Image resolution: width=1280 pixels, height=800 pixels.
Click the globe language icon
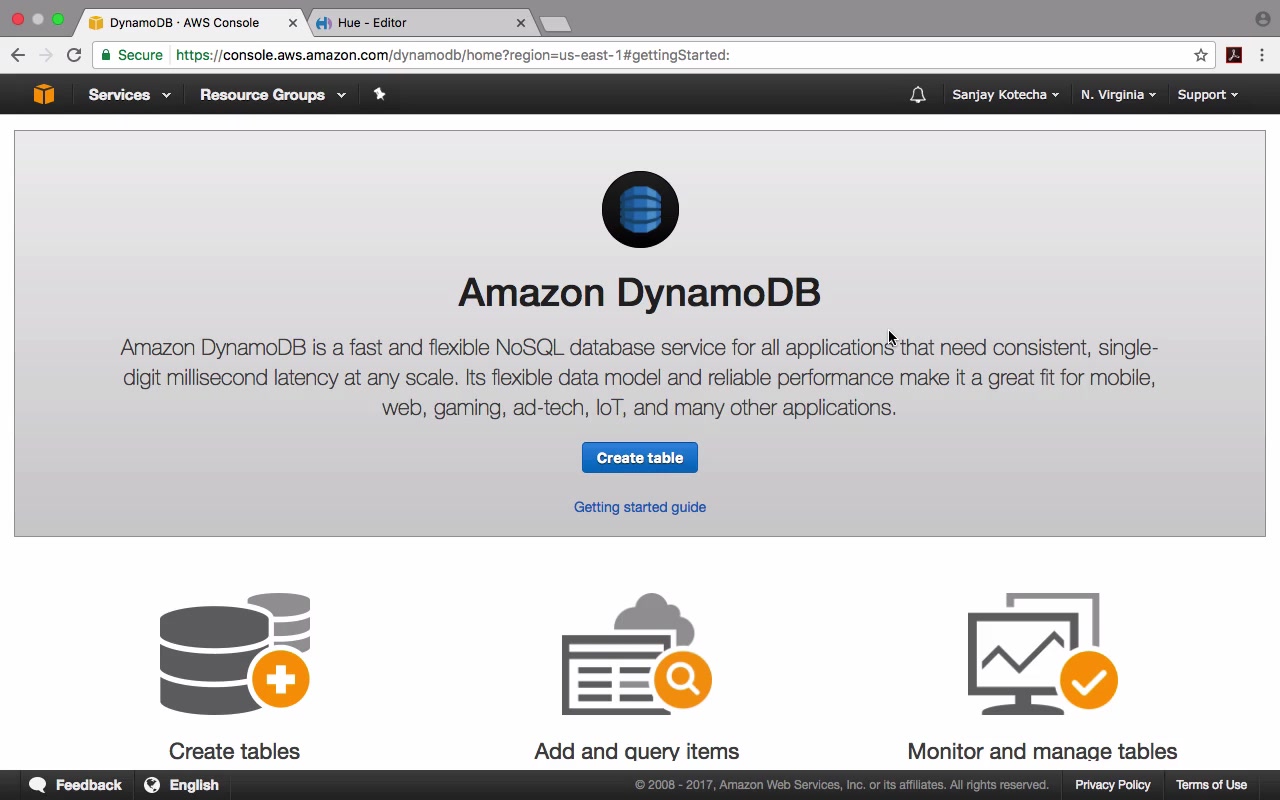pos(152,785)
